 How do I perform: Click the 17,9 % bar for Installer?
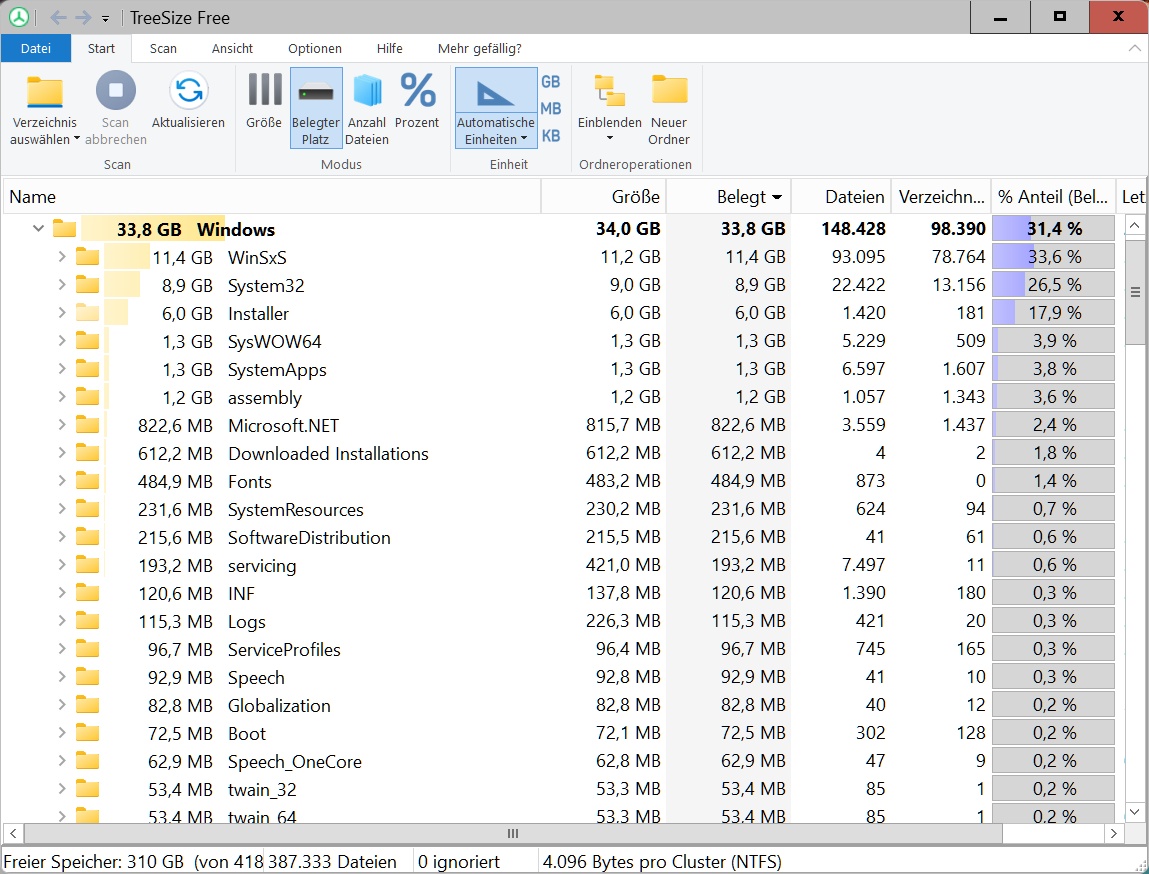pyautogui.click(x=1053, y=313)
